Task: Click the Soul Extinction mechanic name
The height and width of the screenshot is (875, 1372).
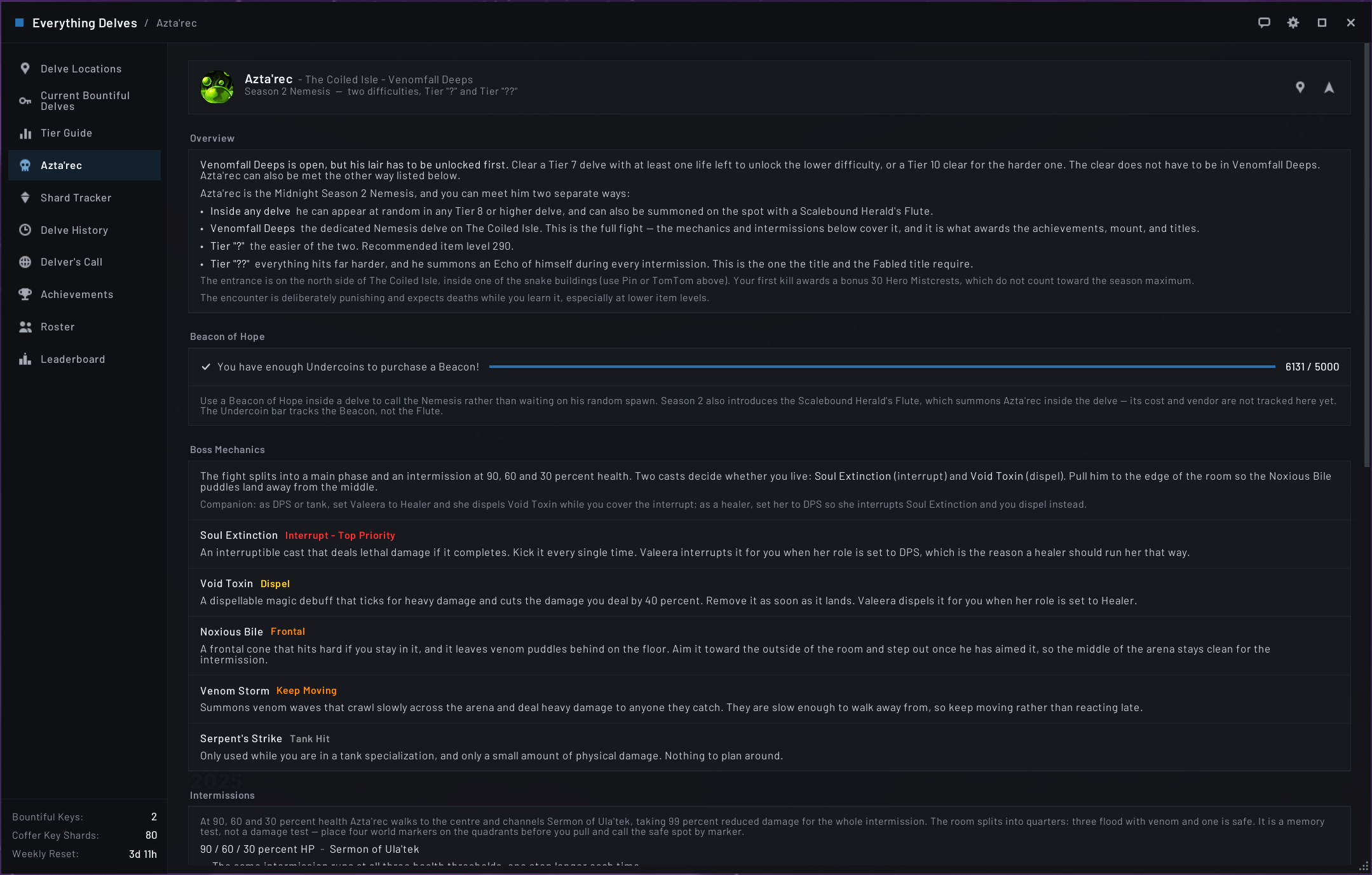Action: tap(239, 536)
